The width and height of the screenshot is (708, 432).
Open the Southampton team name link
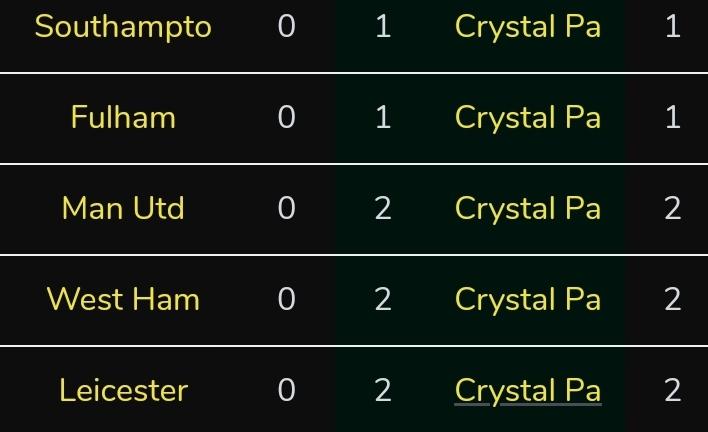click(123, 27)
